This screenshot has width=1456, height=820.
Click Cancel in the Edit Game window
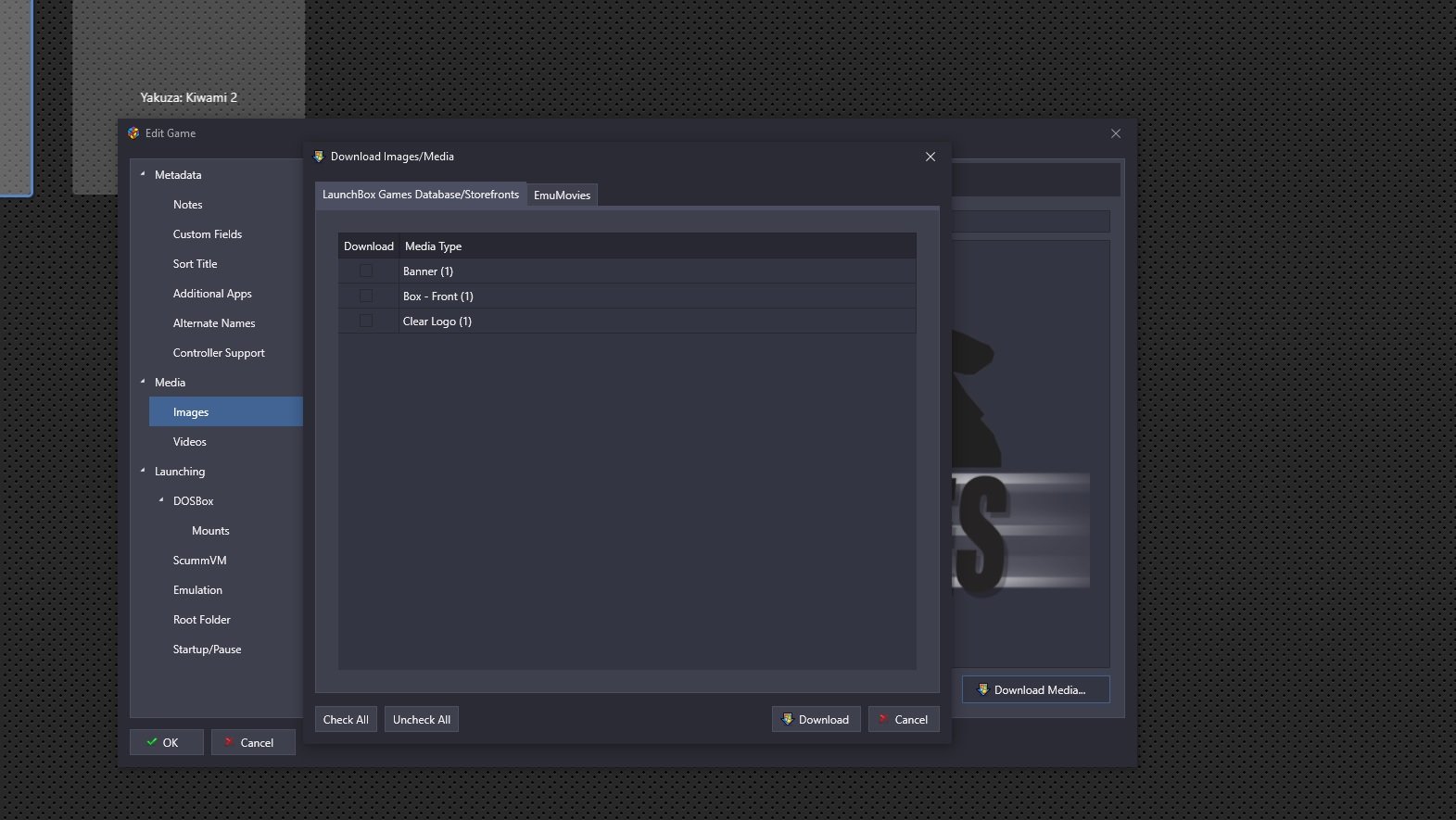tap(253, 742)
